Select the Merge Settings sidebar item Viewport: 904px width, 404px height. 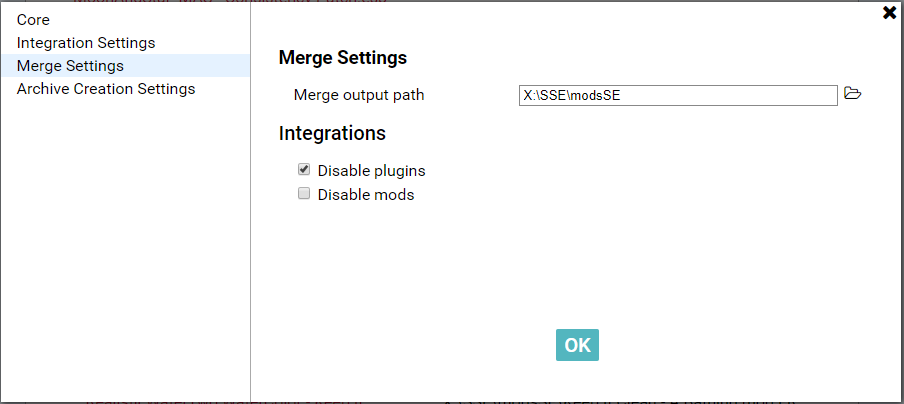[70, 66]
